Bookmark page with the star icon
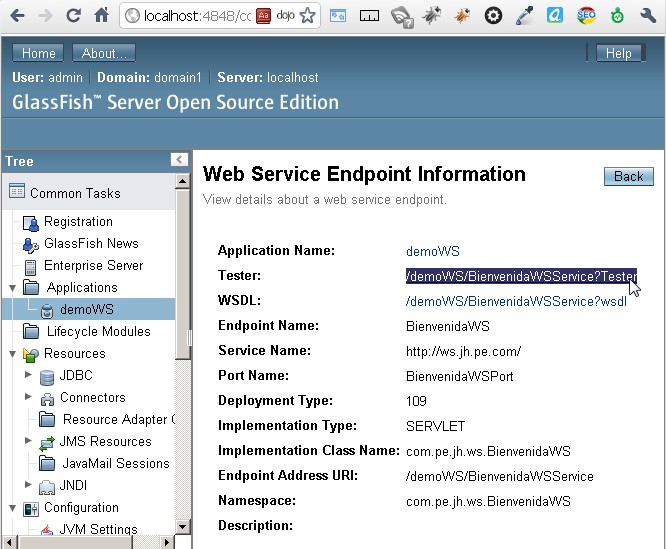 307,16
